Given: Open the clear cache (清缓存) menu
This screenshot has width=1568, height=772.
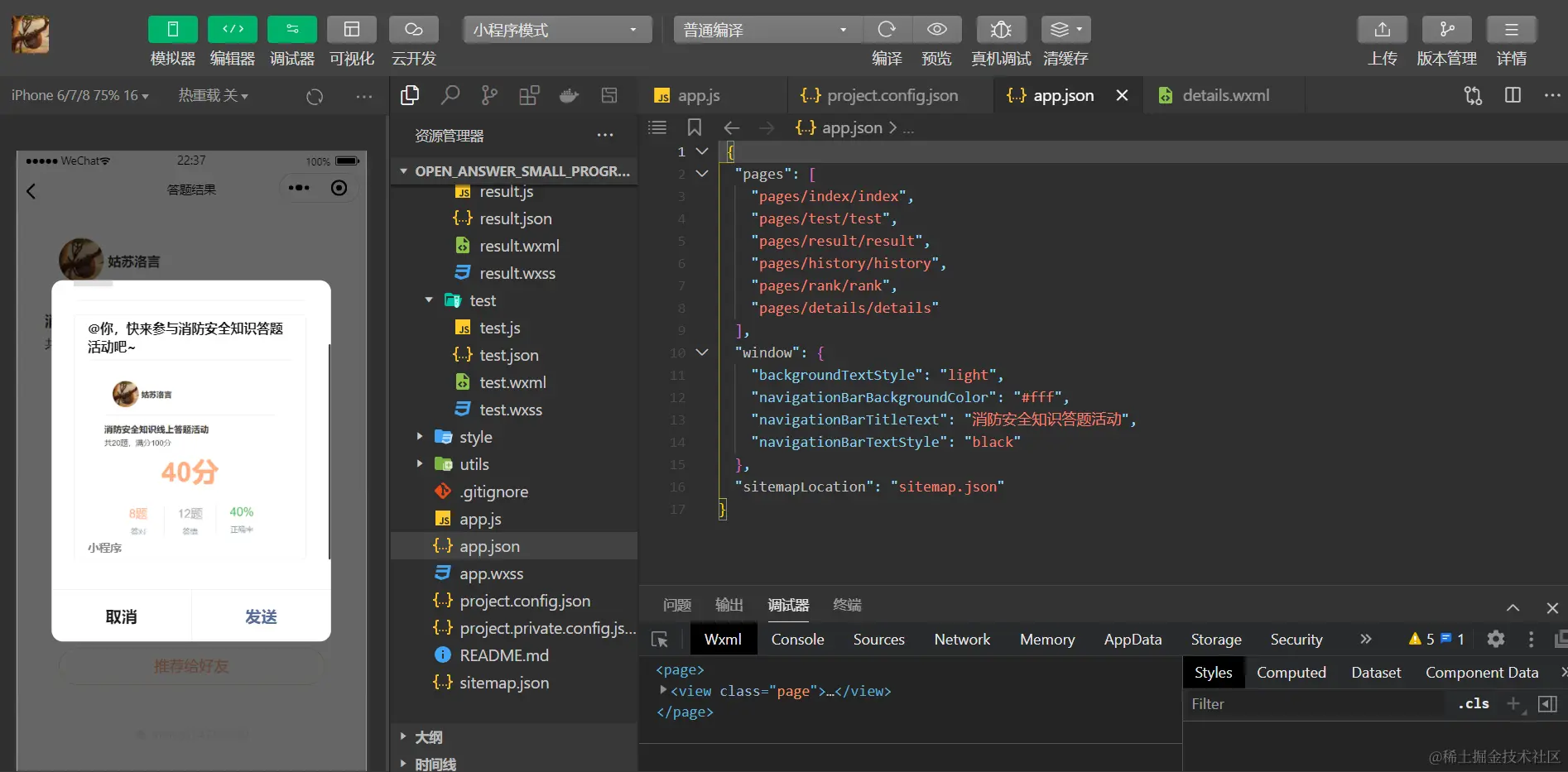Looking at the screenshot, I should click(1065, 30).
